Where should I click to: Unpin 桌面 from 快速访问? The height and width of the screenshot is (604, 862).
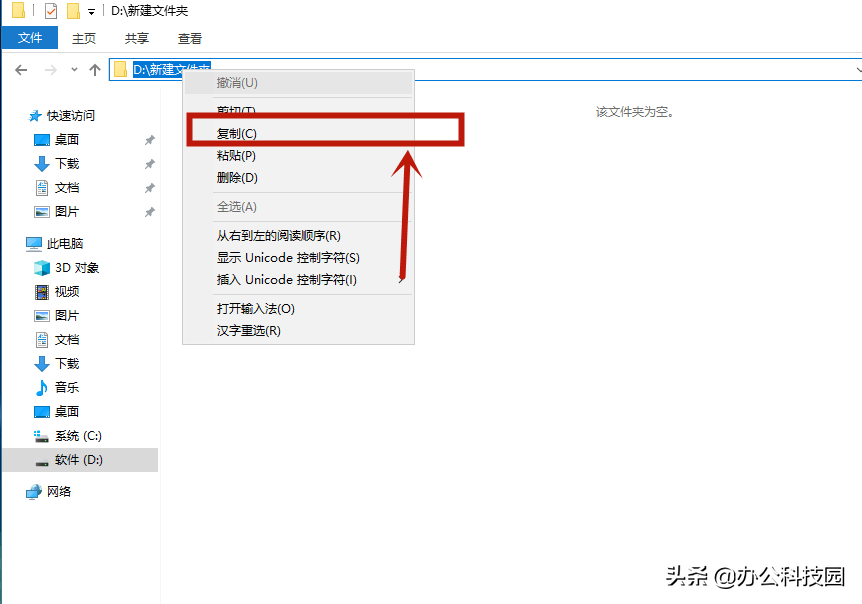coord(149,139)
